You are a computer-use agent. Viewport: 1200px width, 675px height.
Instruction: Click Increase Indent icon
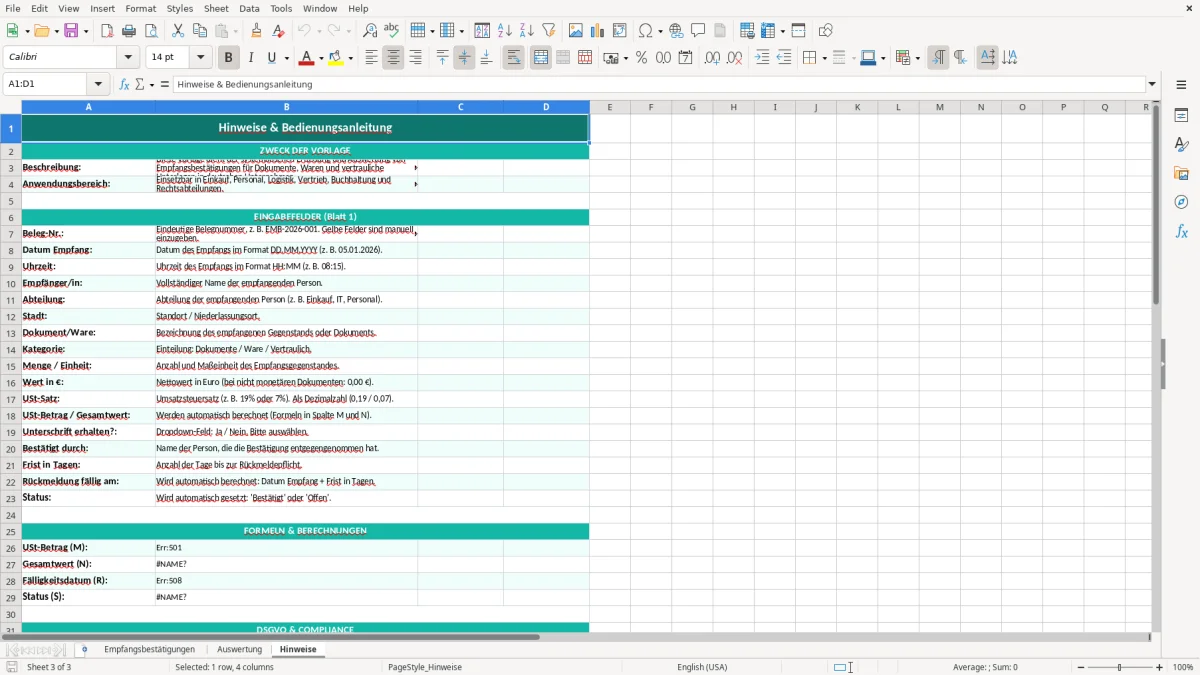click(x=762, y=58)
